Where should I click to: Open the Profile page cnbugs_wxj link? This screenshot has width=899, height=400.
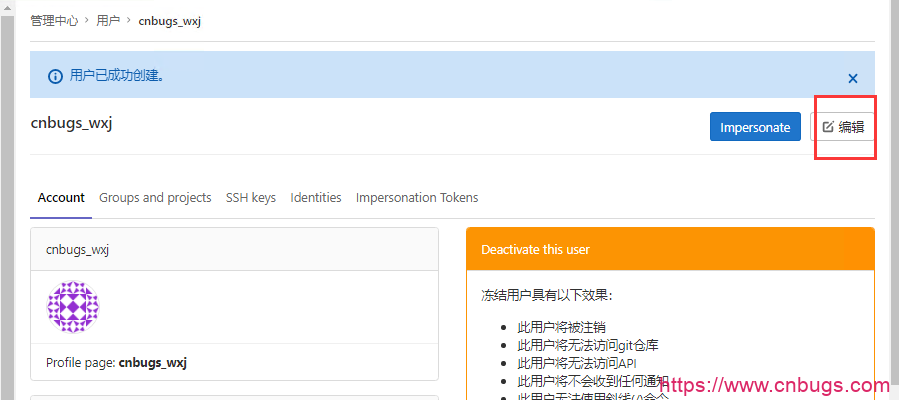(152, 362)
